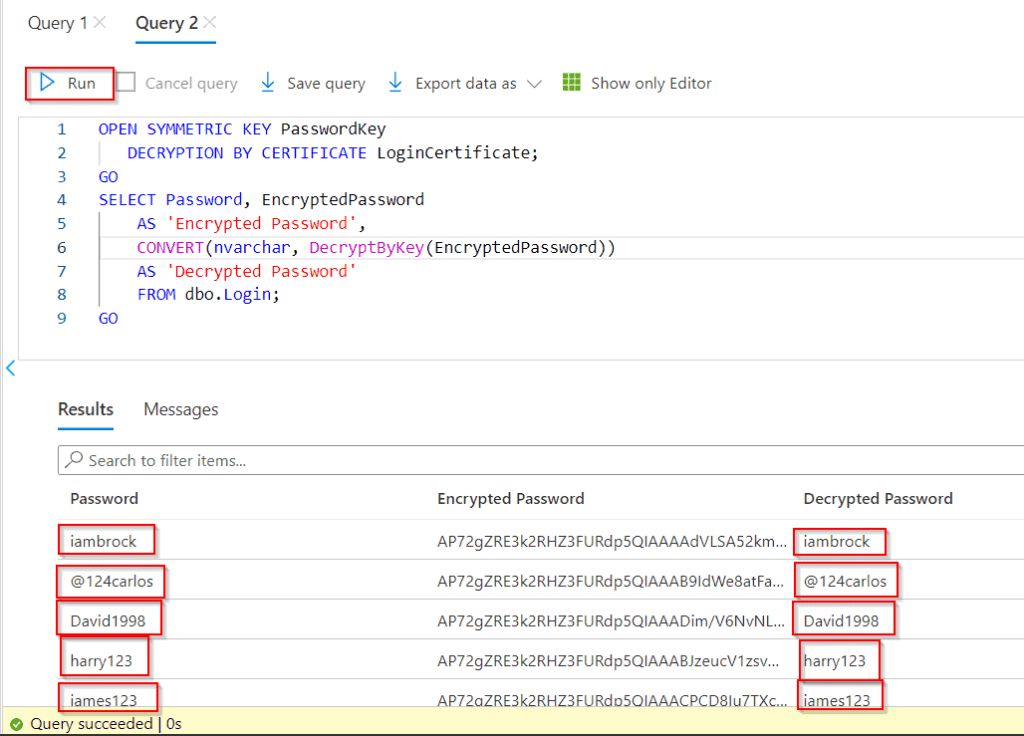Select David1998 in Password column
This screenshot has height=736, width=1024.
click(108, 621)
